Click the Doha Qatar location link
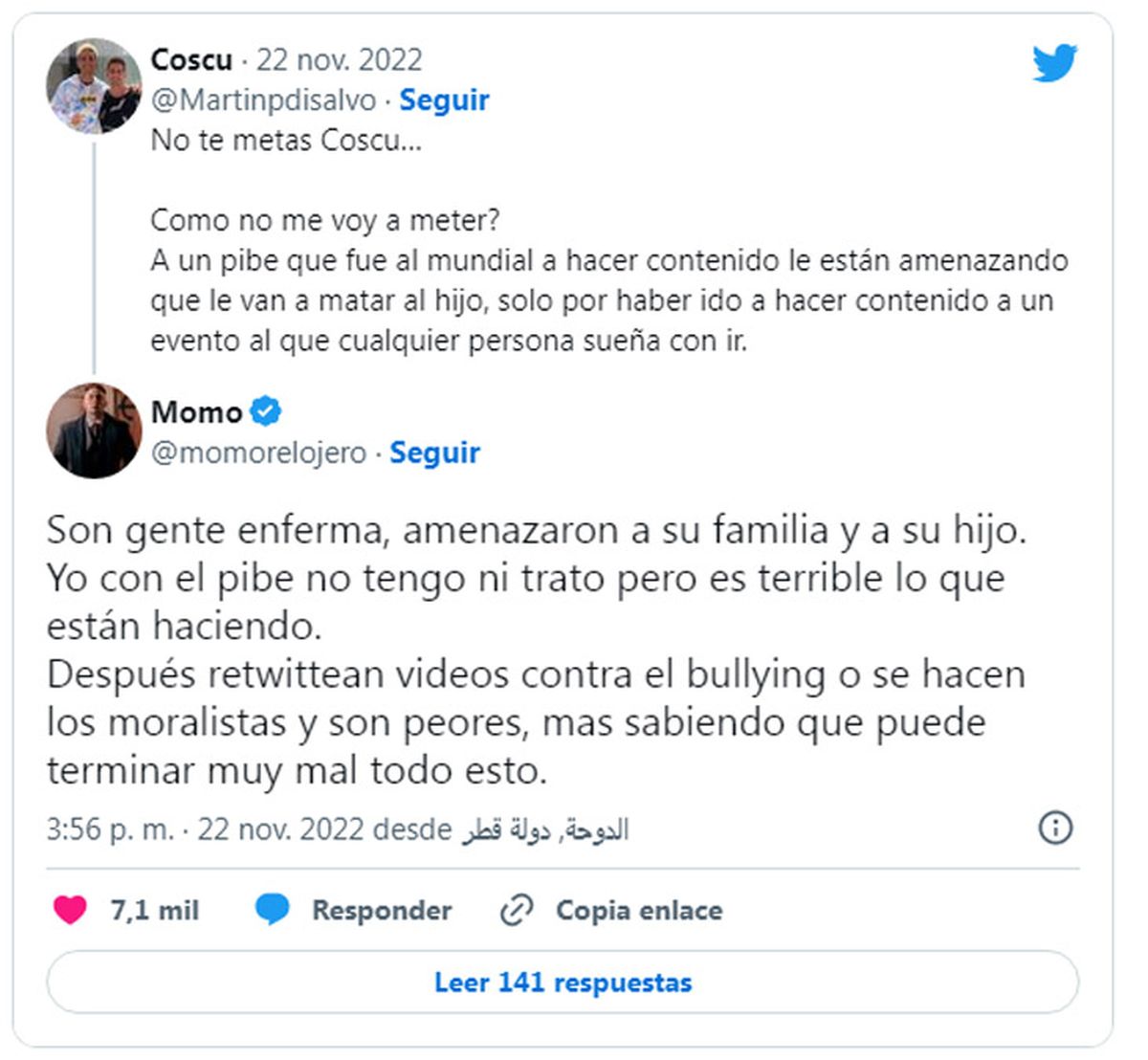This screenshot has width=1148, height=1060. click(x=545, y=829)
